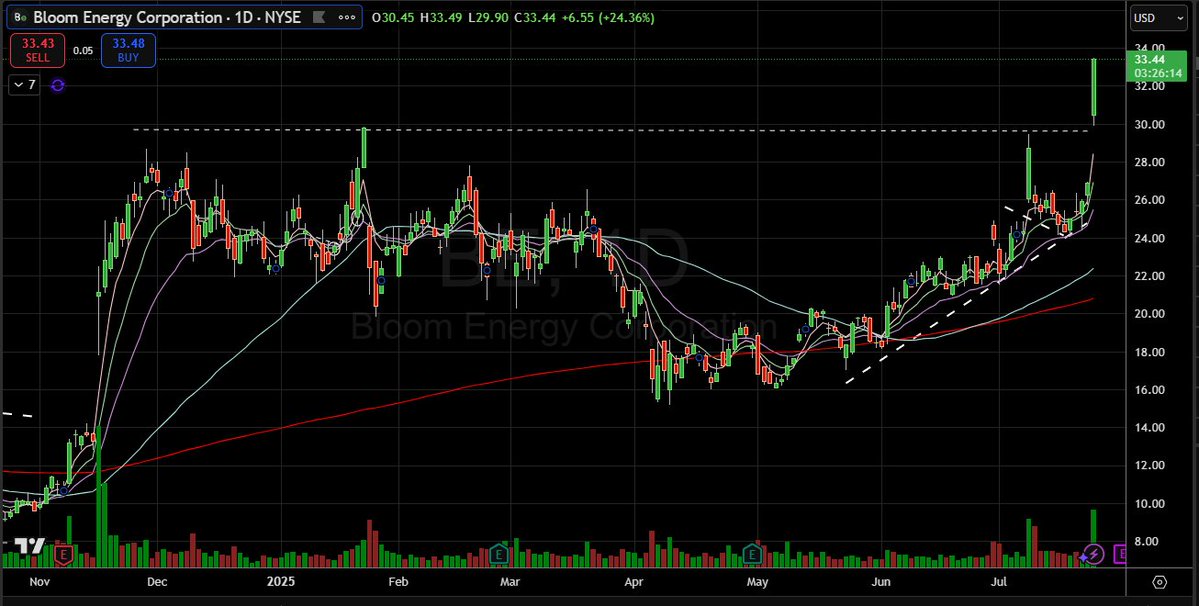The width and height of the screenshot is (1199, 606).
Task: Click the purple lightning bolt marker on the latest bar
Action: (1094, 554)
